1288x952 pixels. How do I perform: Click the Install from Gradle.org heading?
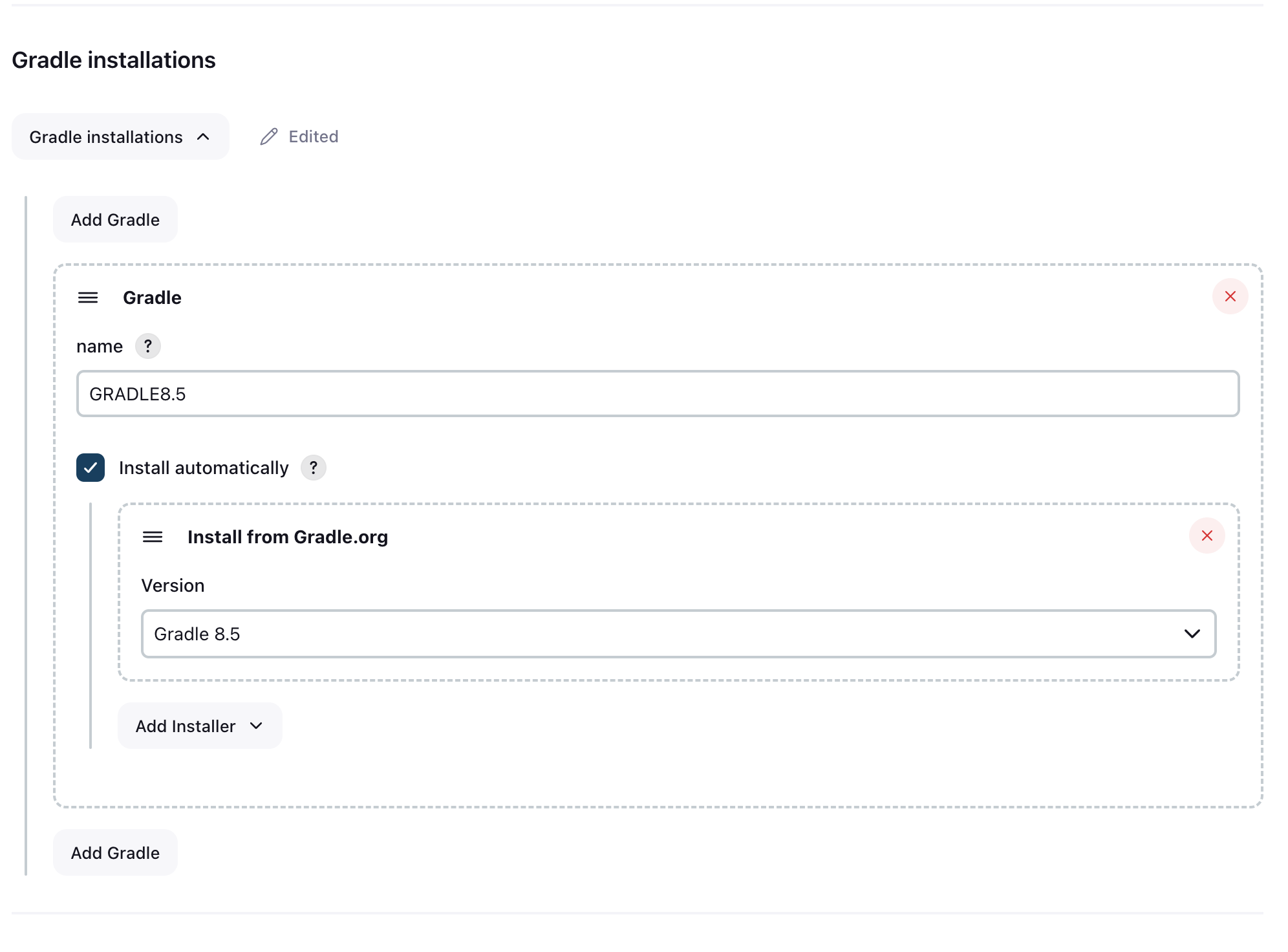click(x=288, y=537)
